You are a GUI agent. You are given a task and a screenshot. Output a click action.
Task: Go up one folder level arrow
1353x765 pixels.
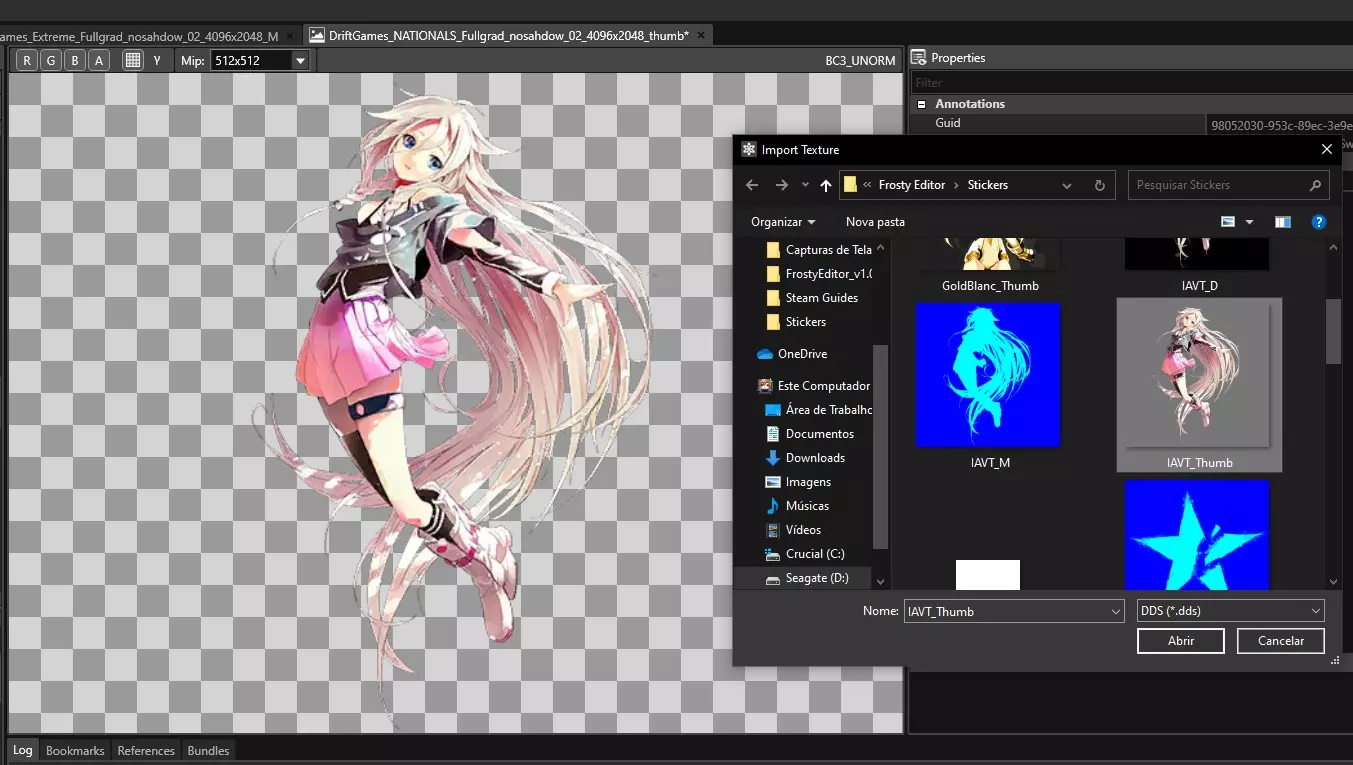click(x=825, y=185)
